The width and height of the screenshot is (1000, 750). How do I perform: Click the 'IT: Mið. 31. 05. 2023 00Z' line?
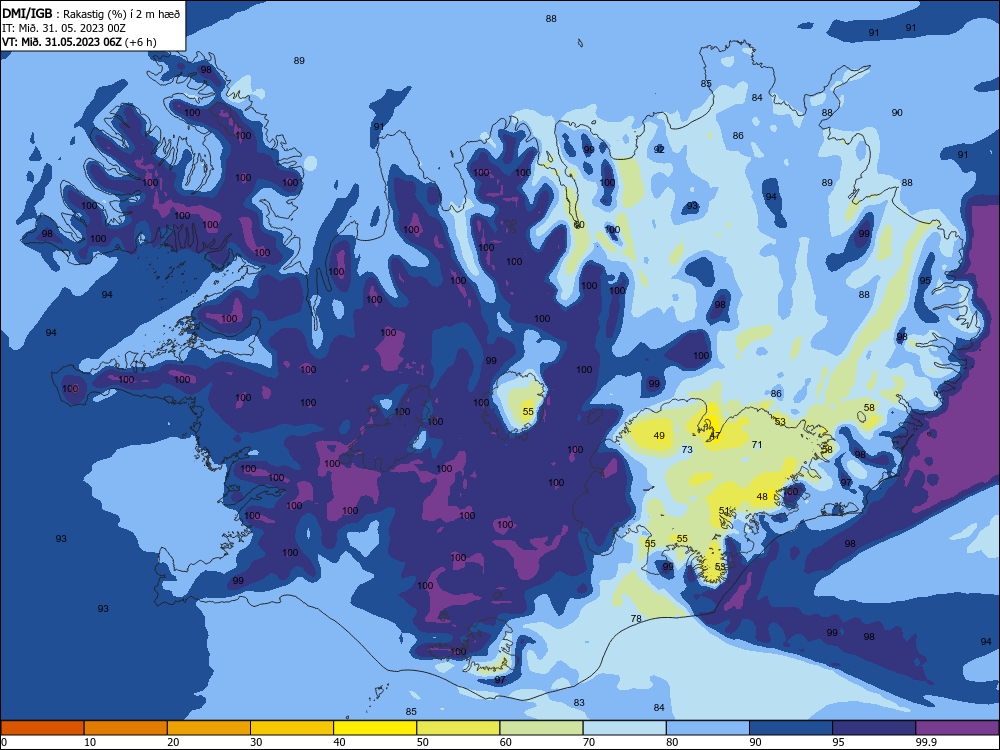[x=64, y=28]
